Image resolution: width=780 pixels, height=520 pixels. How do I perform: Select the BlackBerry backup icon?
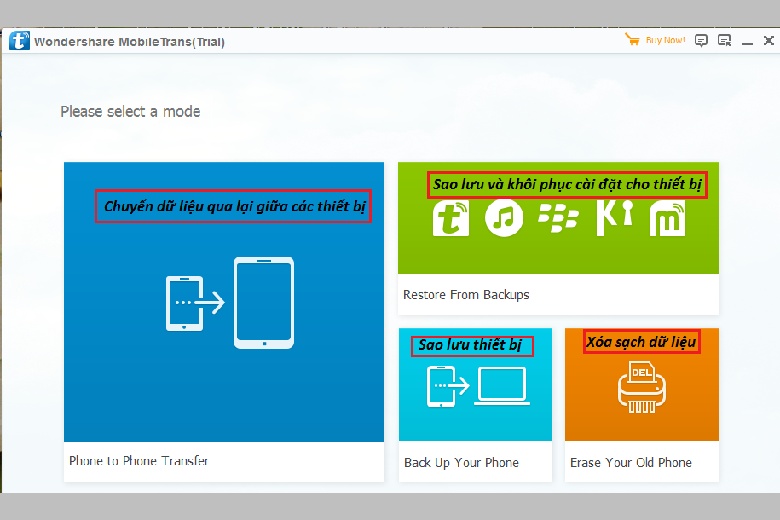point(558,218)
